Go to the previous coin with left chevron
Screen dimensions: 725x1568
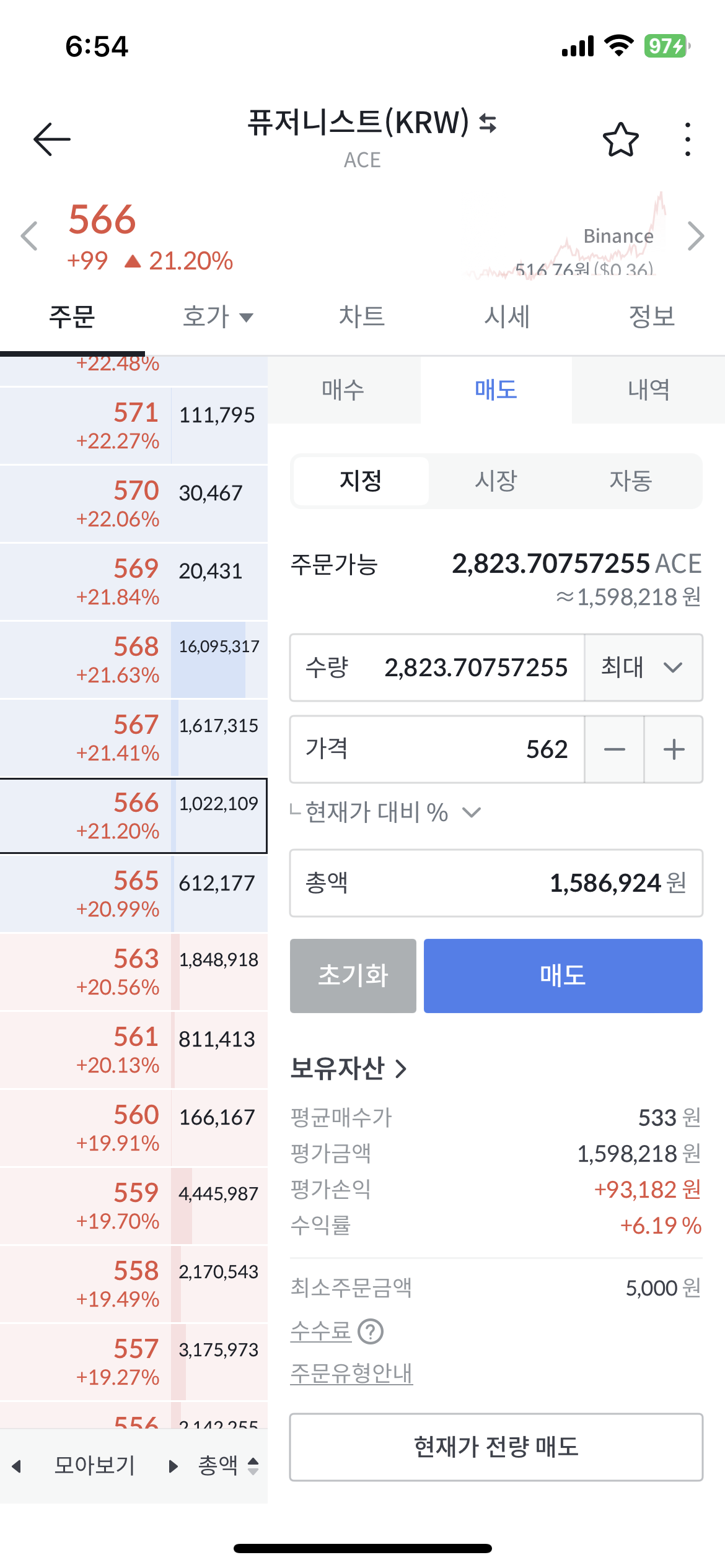(x=29, y=236)
